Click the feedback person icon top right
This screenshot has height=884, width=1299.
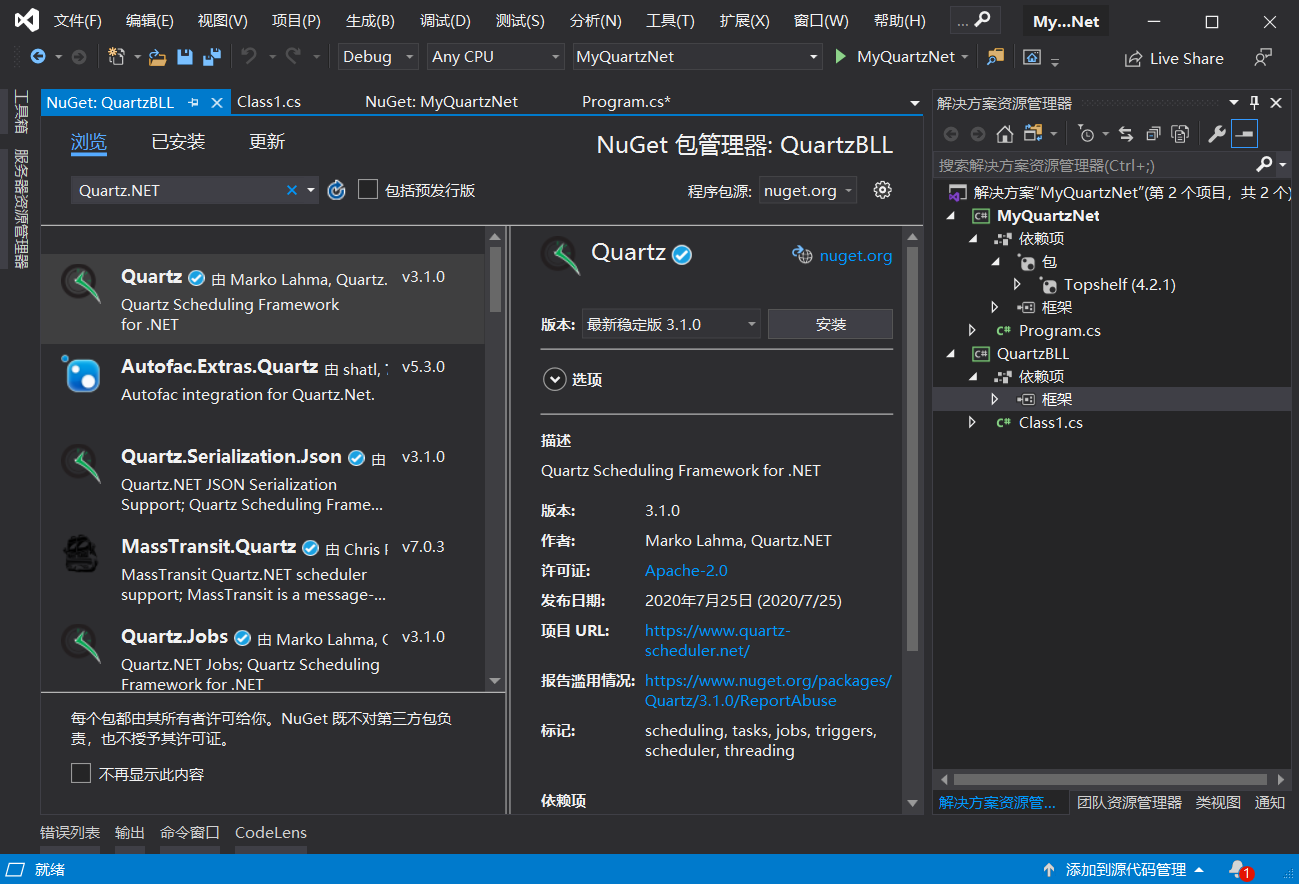tap(1264, 57)
